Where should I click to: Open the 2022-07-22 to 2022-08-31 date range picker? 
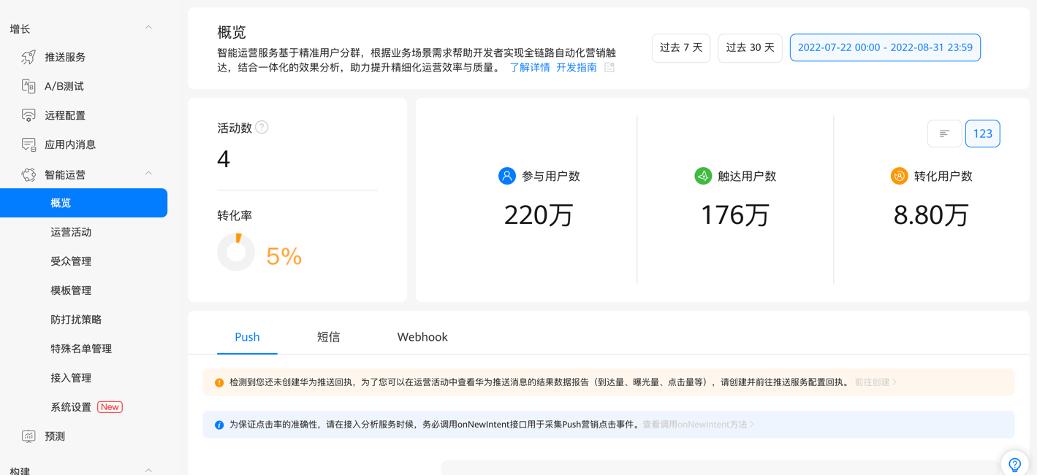tap(885, 48)
